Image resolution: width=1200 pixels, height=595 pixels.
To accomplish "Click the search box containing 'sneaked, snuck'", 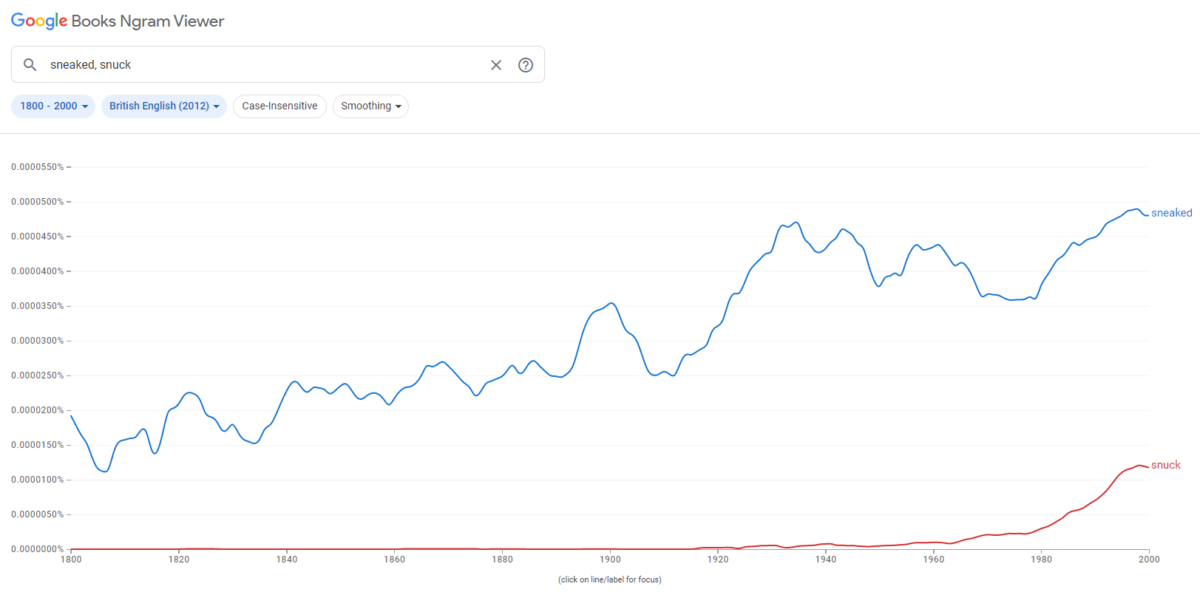I will [260, 65].
